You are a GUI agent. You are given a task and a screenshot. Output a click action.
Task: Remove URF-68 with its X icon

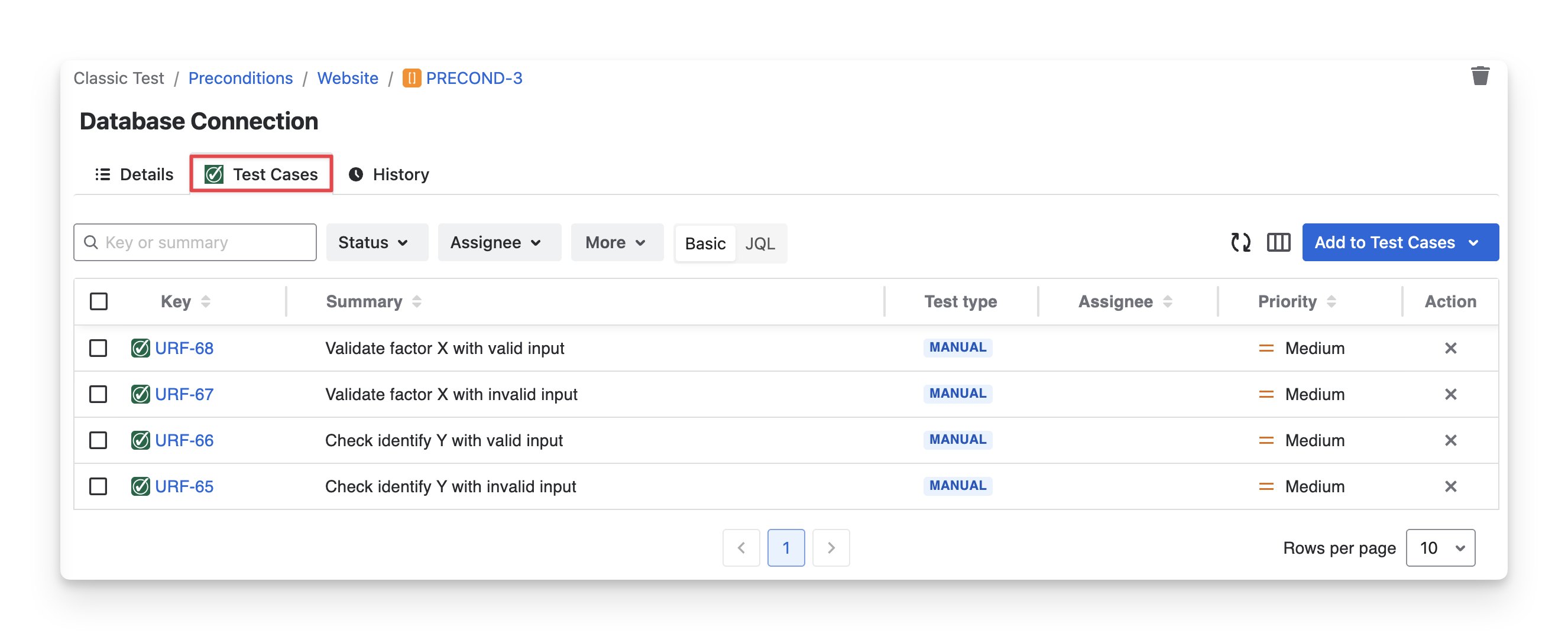click(1450, 348)
